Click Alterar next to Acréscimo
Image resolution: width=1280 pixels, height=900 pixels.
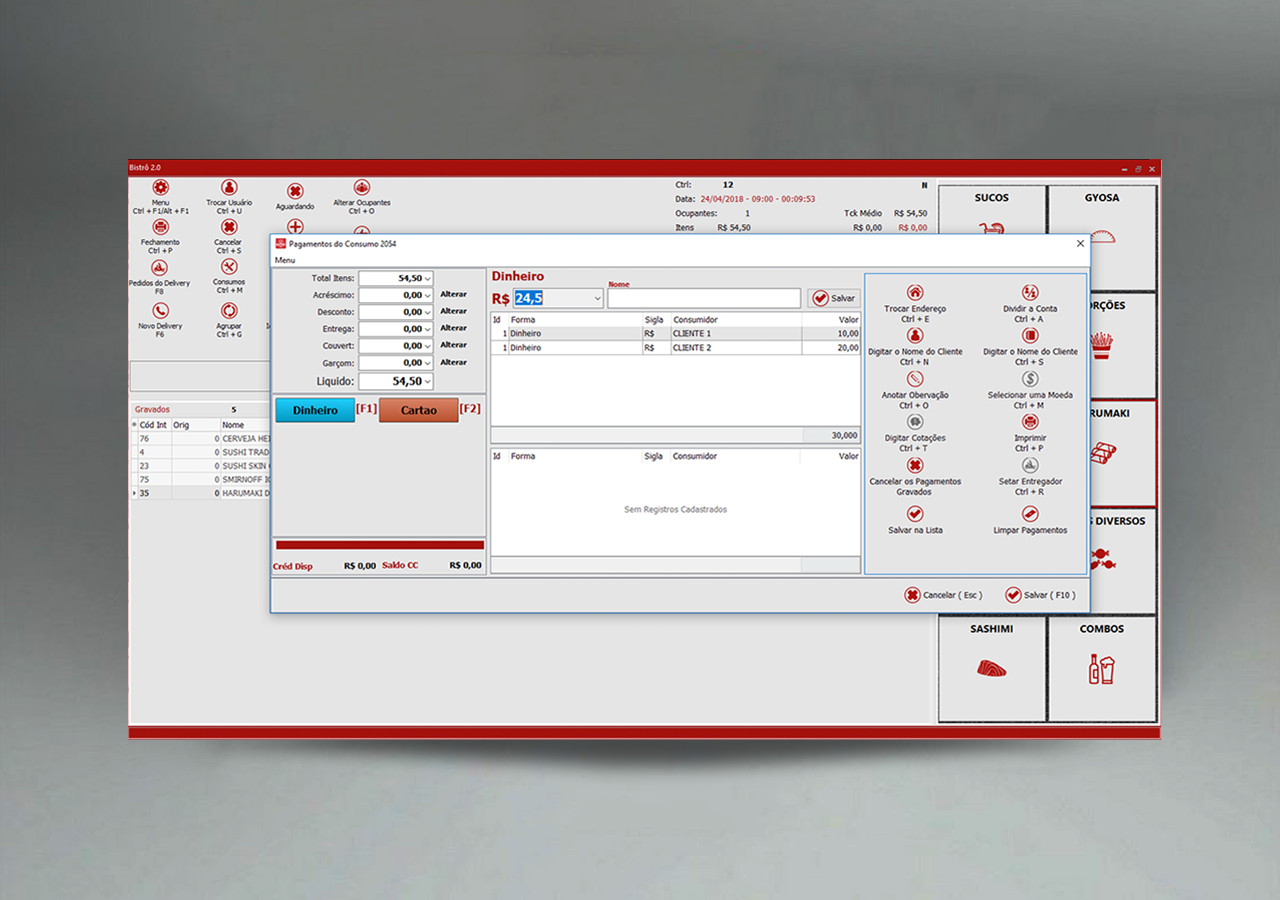pos(453,295)
